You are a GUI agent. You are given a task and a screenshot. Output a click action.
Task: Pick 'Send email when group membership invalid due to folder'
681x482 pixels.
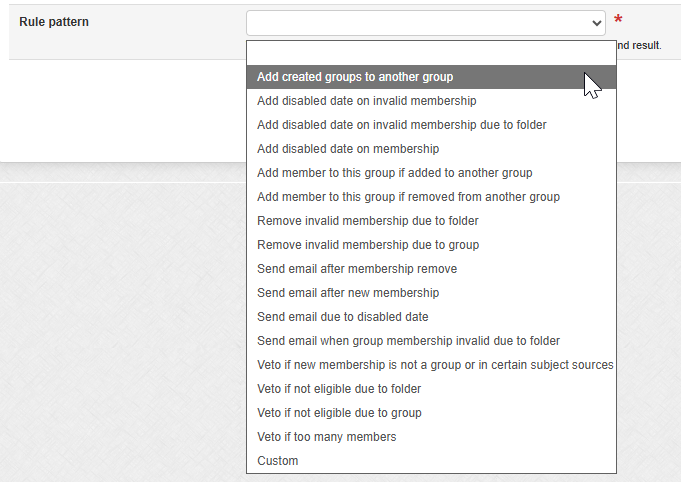[408, 341]
